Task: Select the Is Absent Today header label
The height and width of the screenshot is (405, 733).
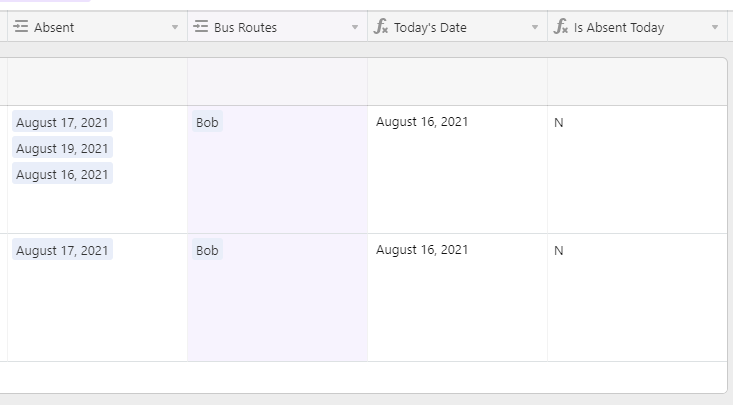Action: [x=619, y=28]
